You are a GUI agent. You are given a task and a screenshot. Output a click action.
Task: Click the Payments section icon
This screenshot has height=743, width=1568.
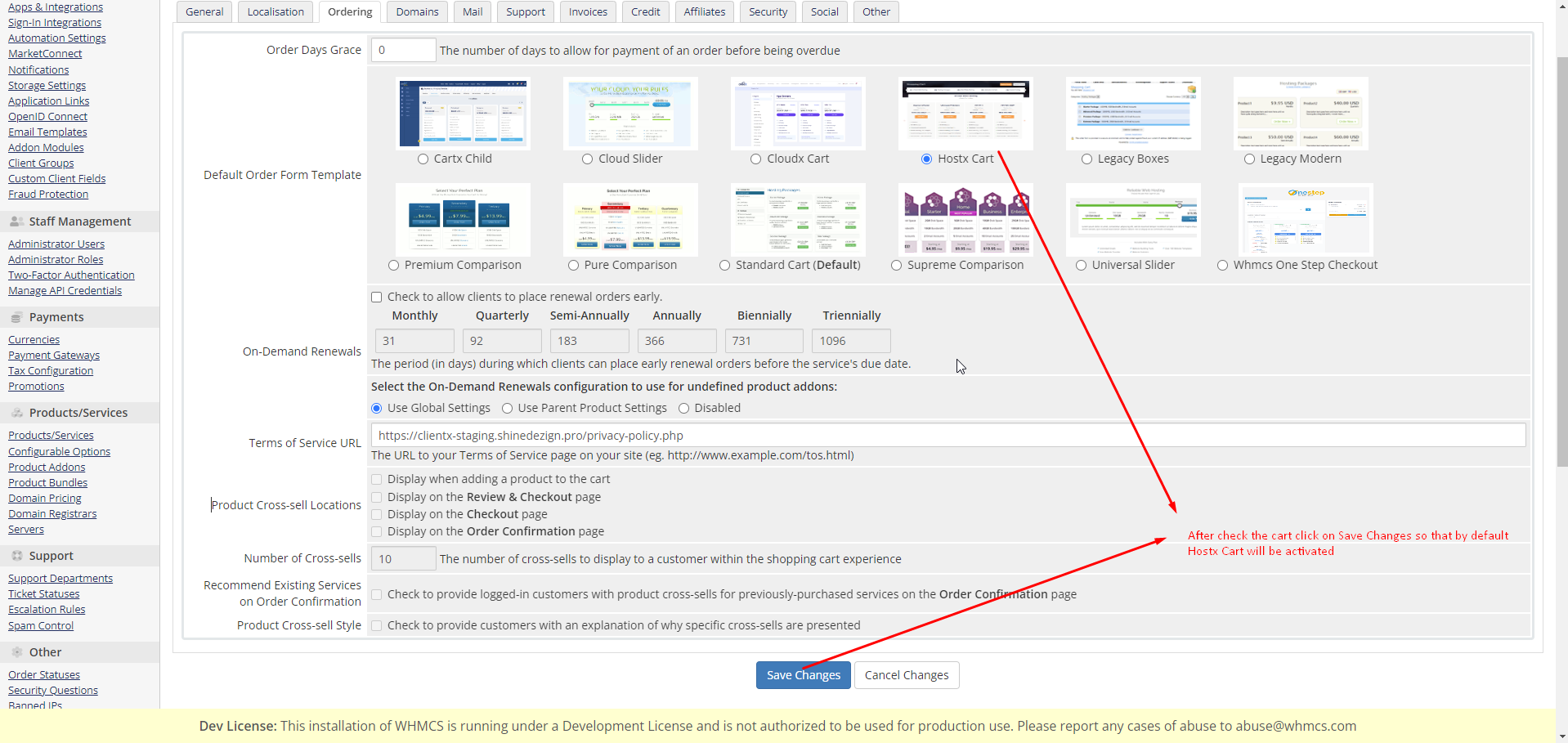click(x=16, y=317)
